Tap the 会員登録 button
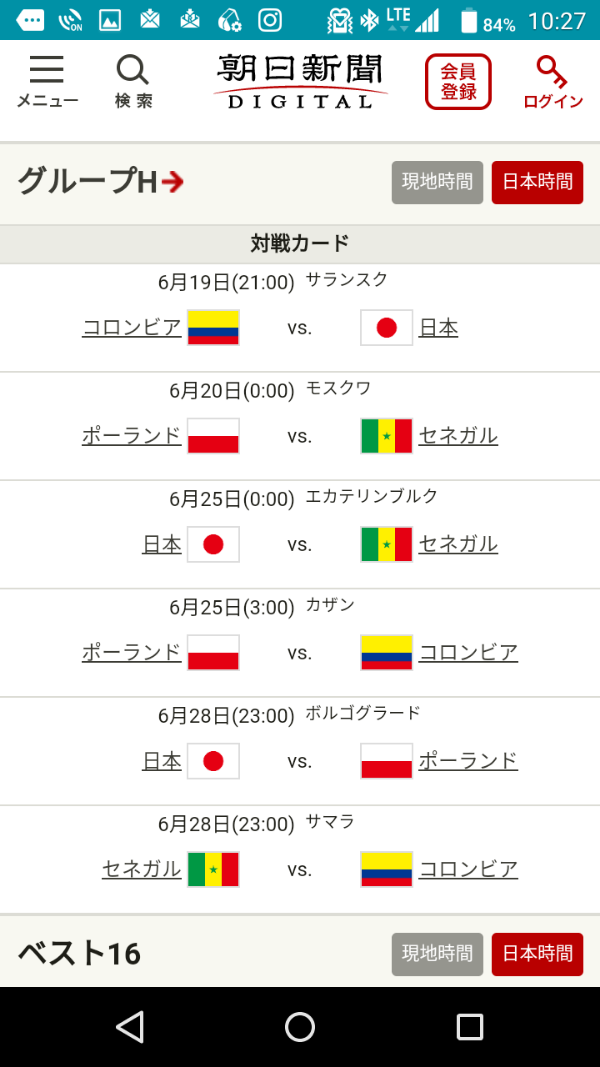 [458, 82]
